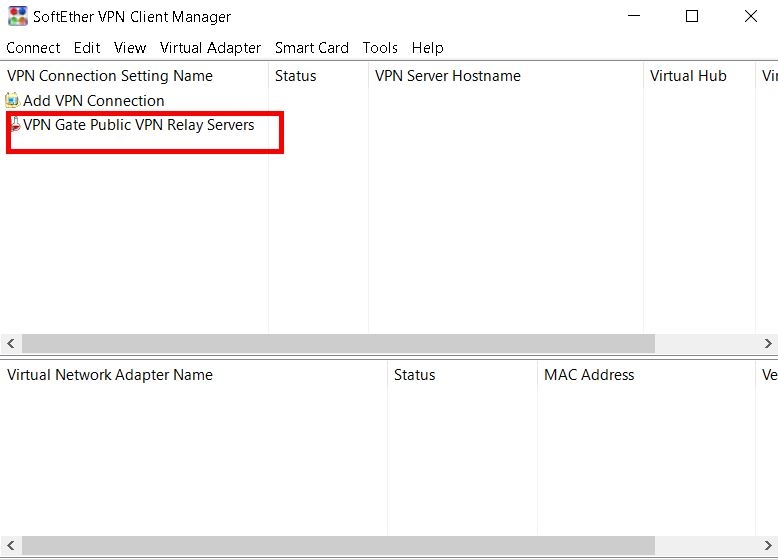Image resolution: width=778 pixels, height=560 pixels.
Task: Click the adapter list horizontal scrollbar thumb
Action: pyautogui.click(x=338, y=546)
